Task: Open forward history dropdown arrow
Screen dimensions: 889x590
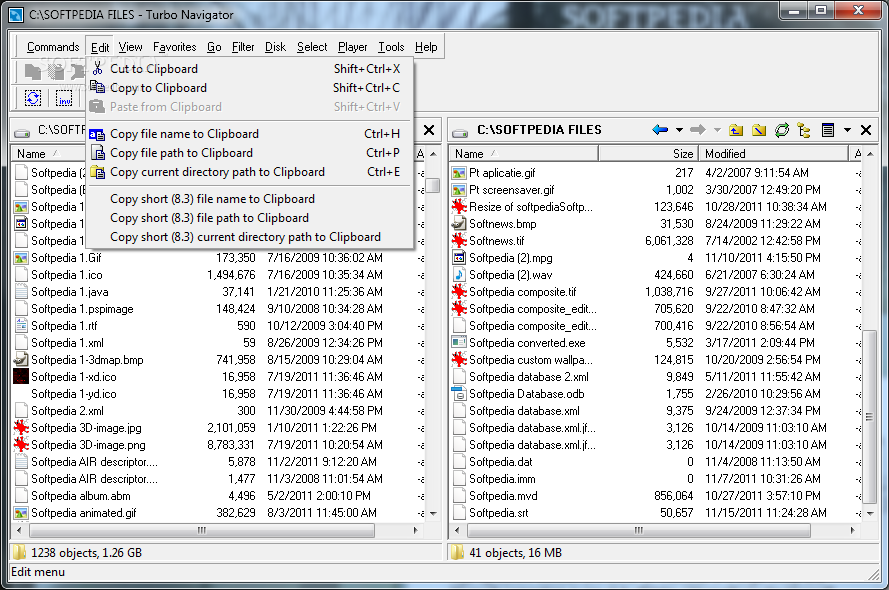Action: [717, 130]
